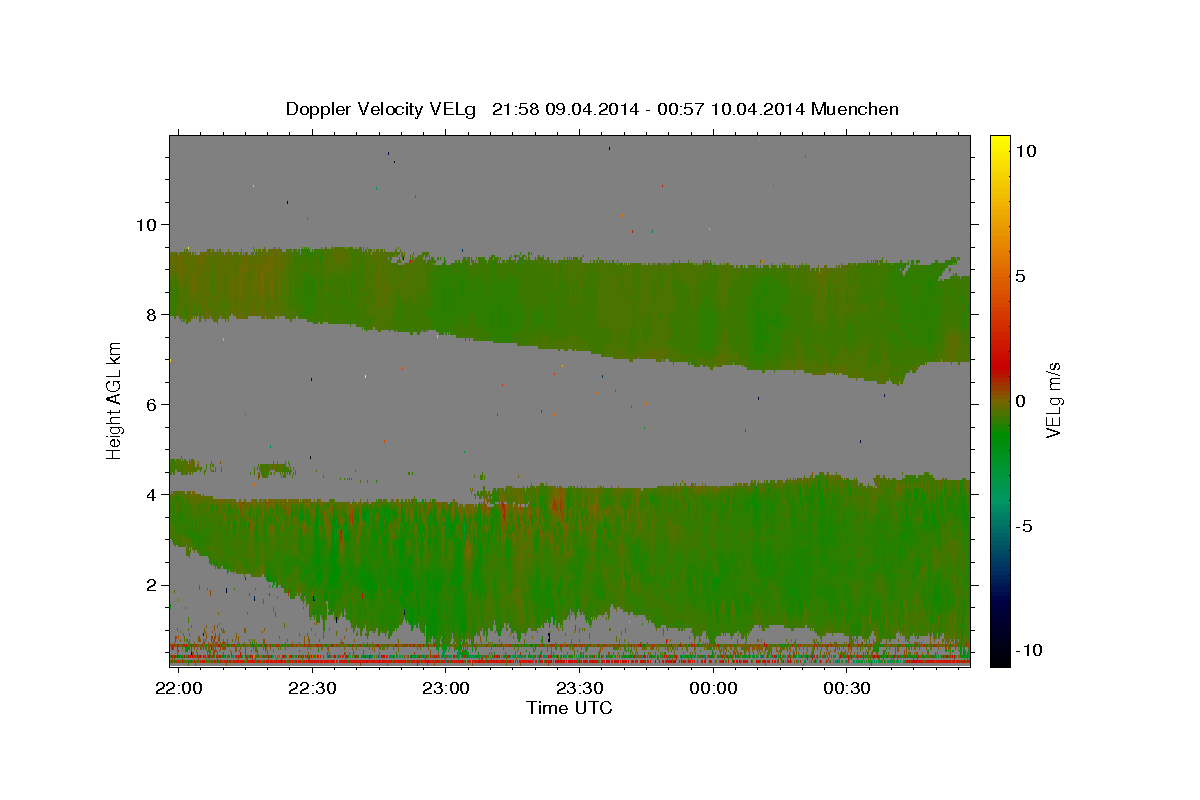Click the positive colorbar tick label 10

[1025, 150]
